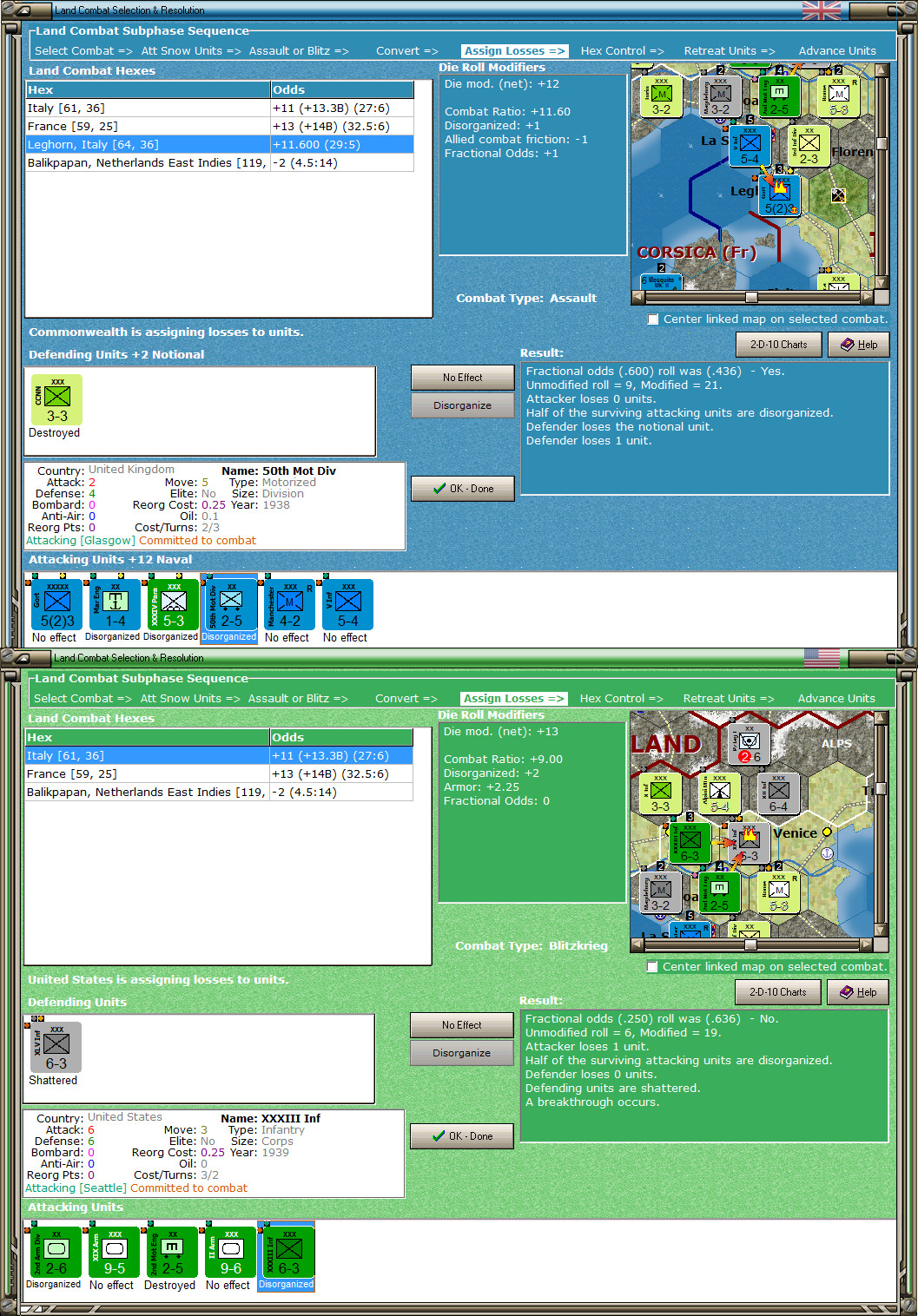Select the II Arm 9-6 attacking unit
The image size is (918, 1316).
pyautogui.click(x=231, y=1252)
